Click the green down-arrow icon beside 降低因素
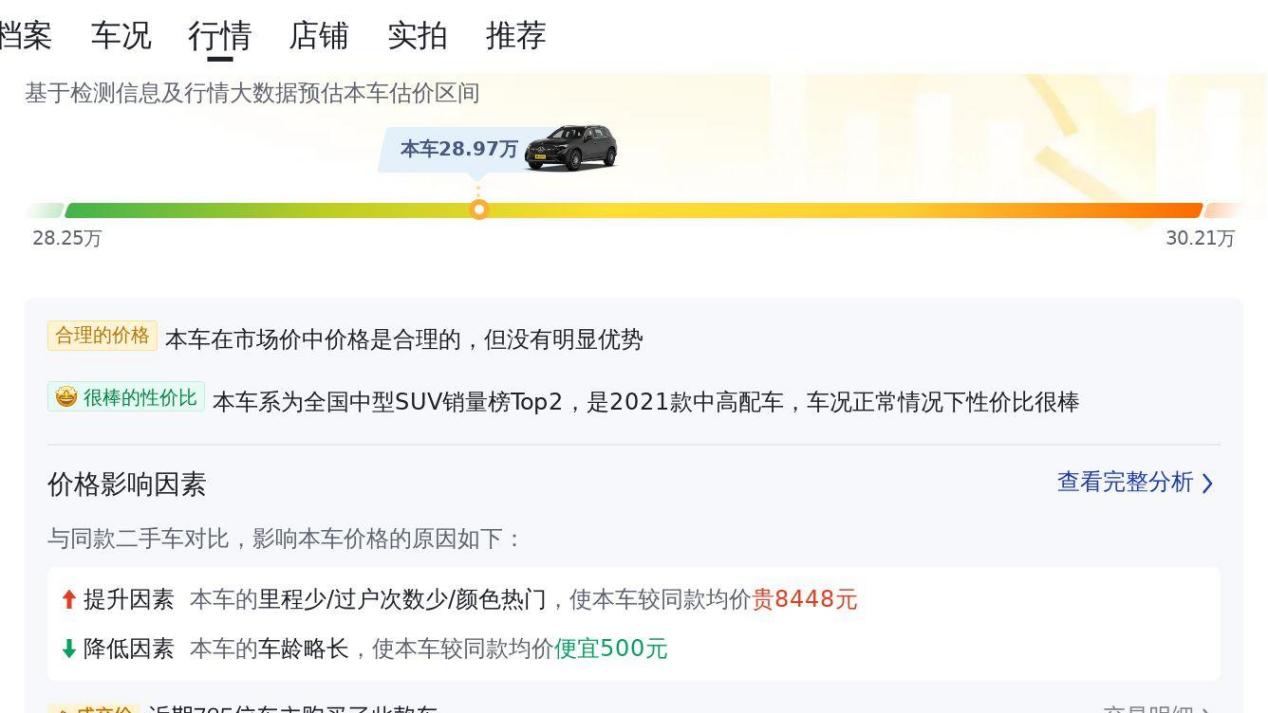 67,649
